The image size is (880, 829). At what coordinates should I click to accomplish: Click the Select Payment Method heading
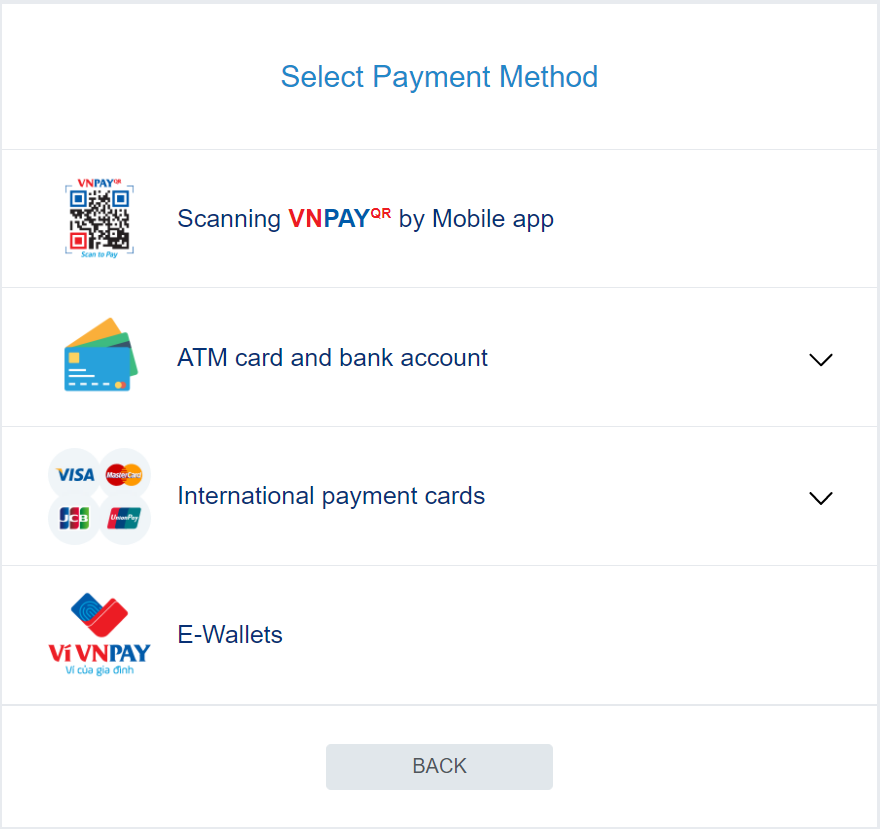tap(439, 77)
